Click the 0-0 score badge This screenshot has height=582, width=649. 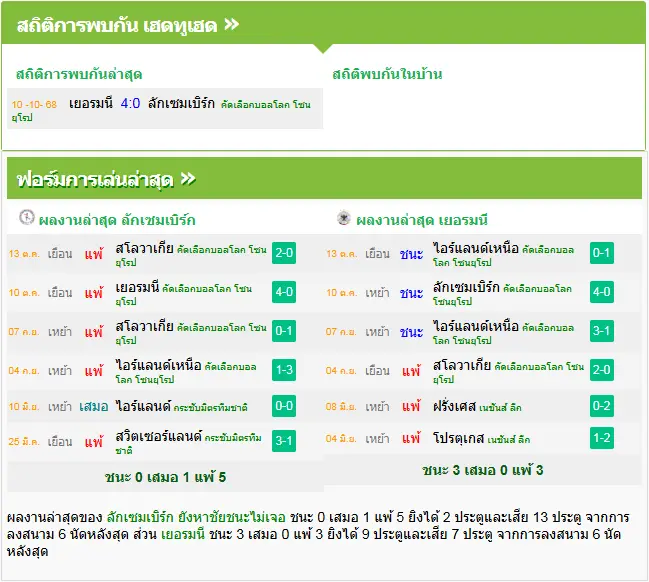click(x=284, y=406)
